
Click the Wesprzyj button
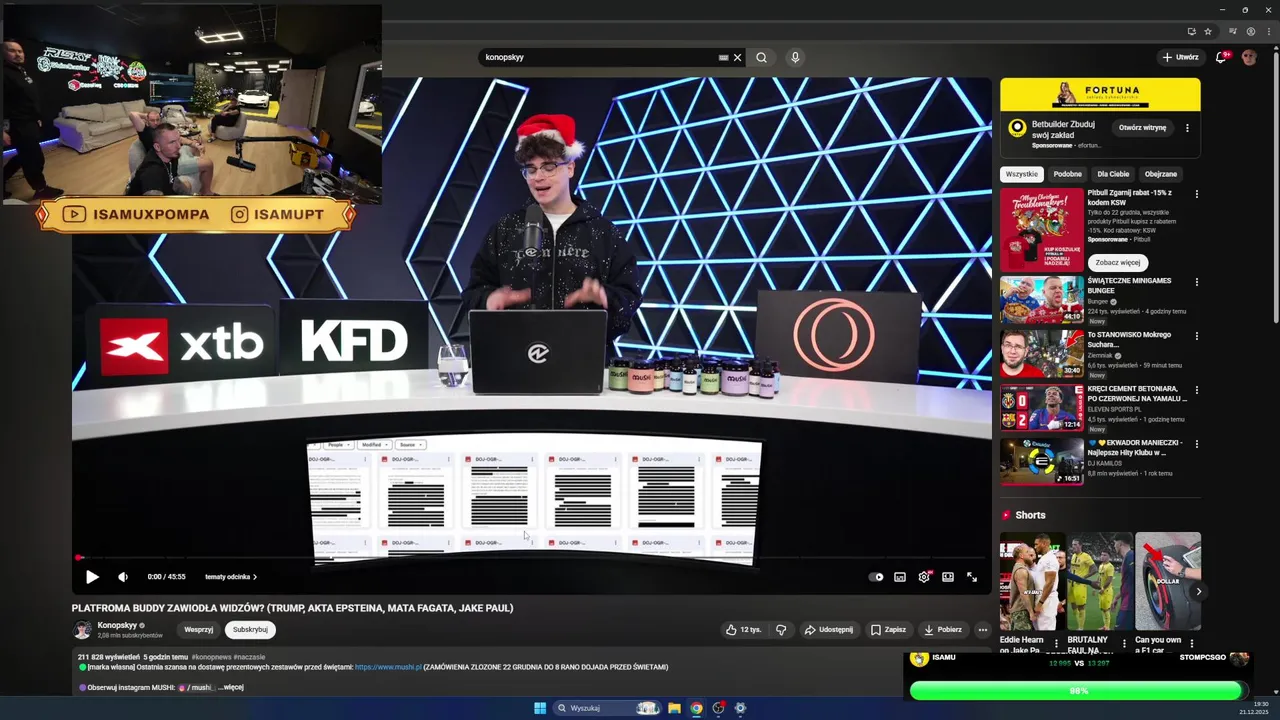coord(199,630)
